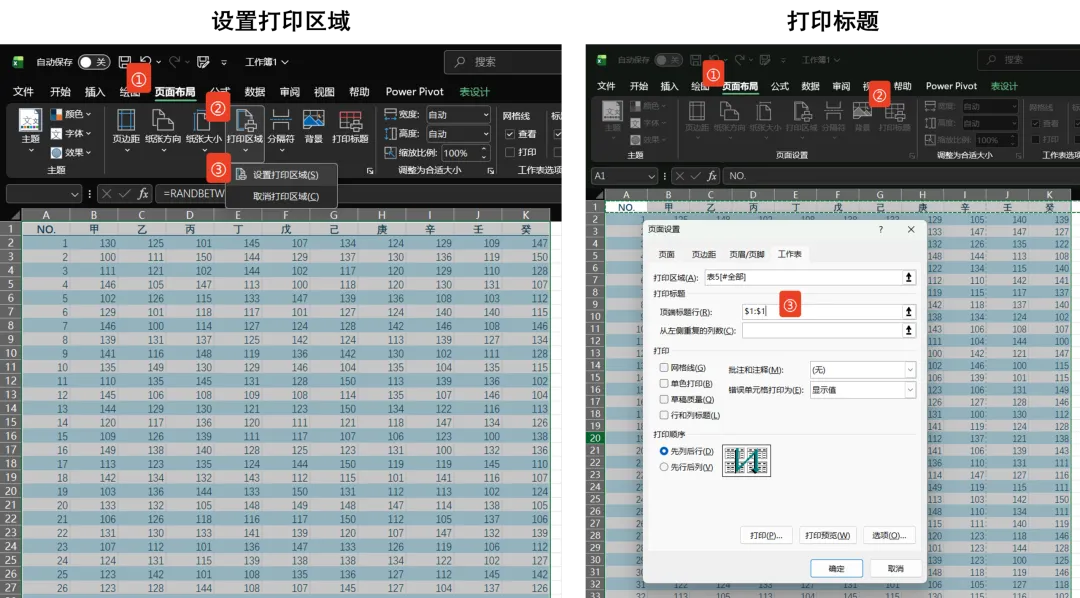Click formula bar cancel X in left window
The height and width of the screenshot is (598, 1080).
point(106,194)
